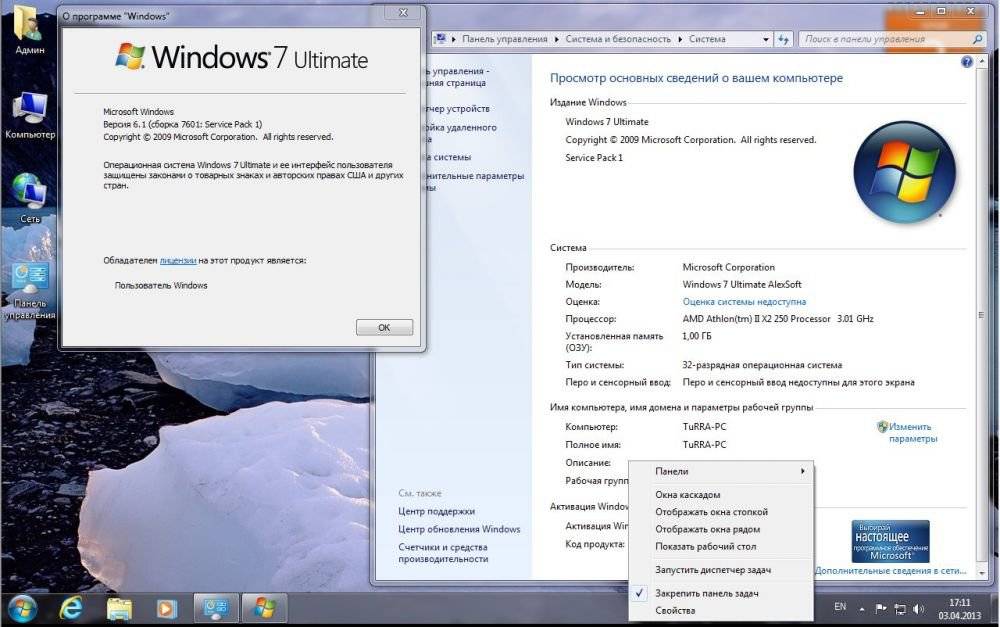This screenshot has width=1000, height=627.
Task: Select Окна каскадом menu item
Action: [x=721, y=494]
